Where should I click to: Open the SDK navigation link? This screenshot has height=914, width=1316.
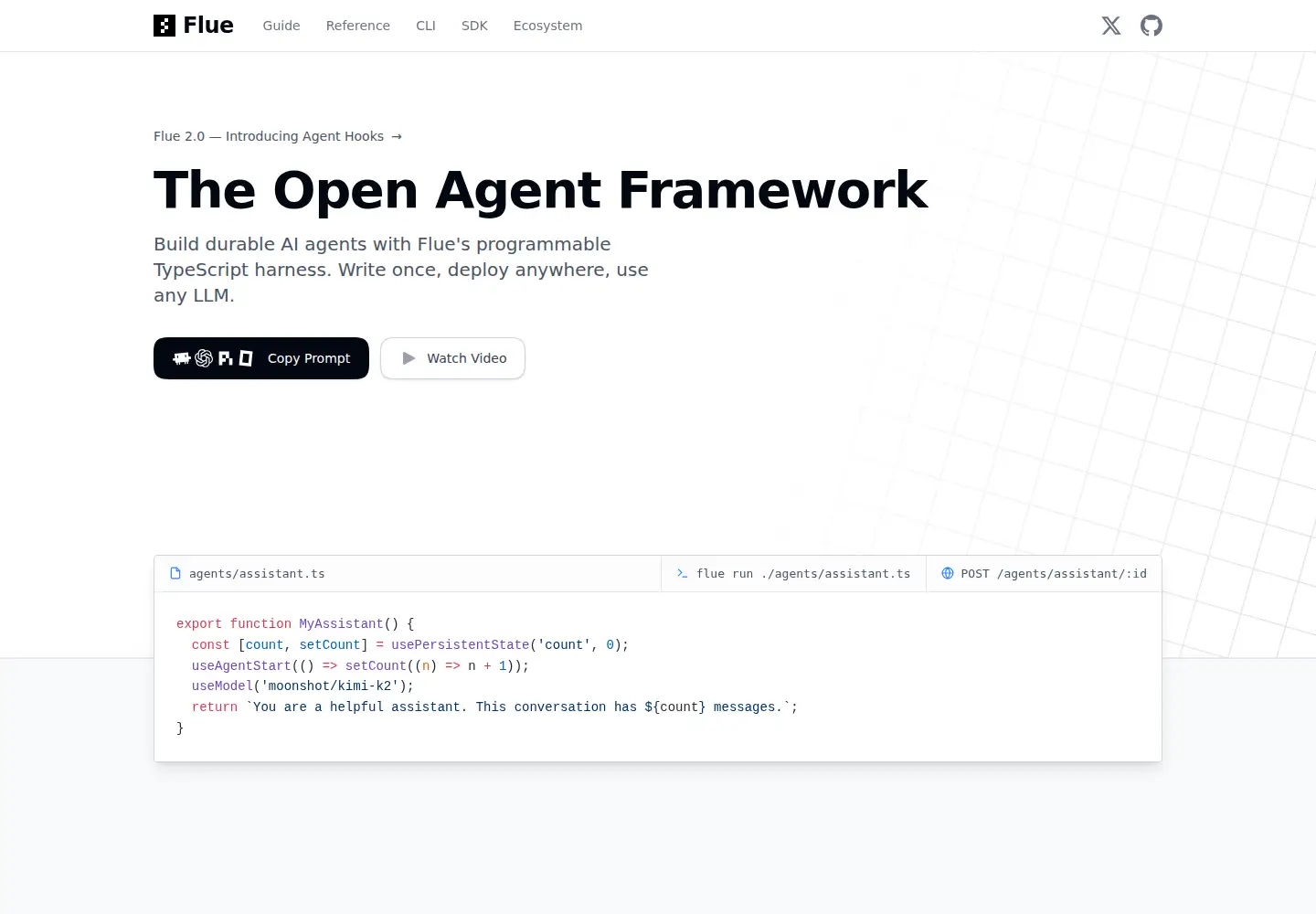(x=474, y=26)
